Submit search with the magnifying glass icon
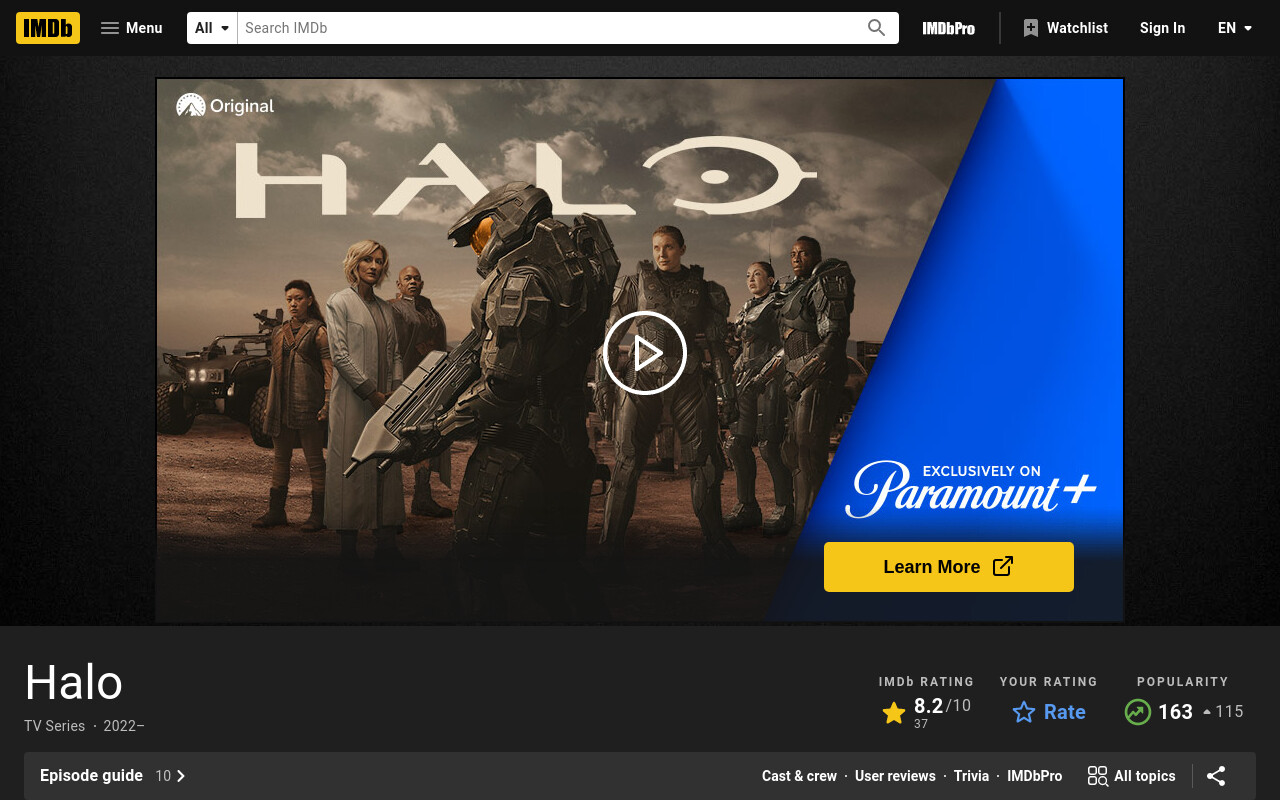The width and height of the screenshot is (1280, 800). [x=877, y=28]
